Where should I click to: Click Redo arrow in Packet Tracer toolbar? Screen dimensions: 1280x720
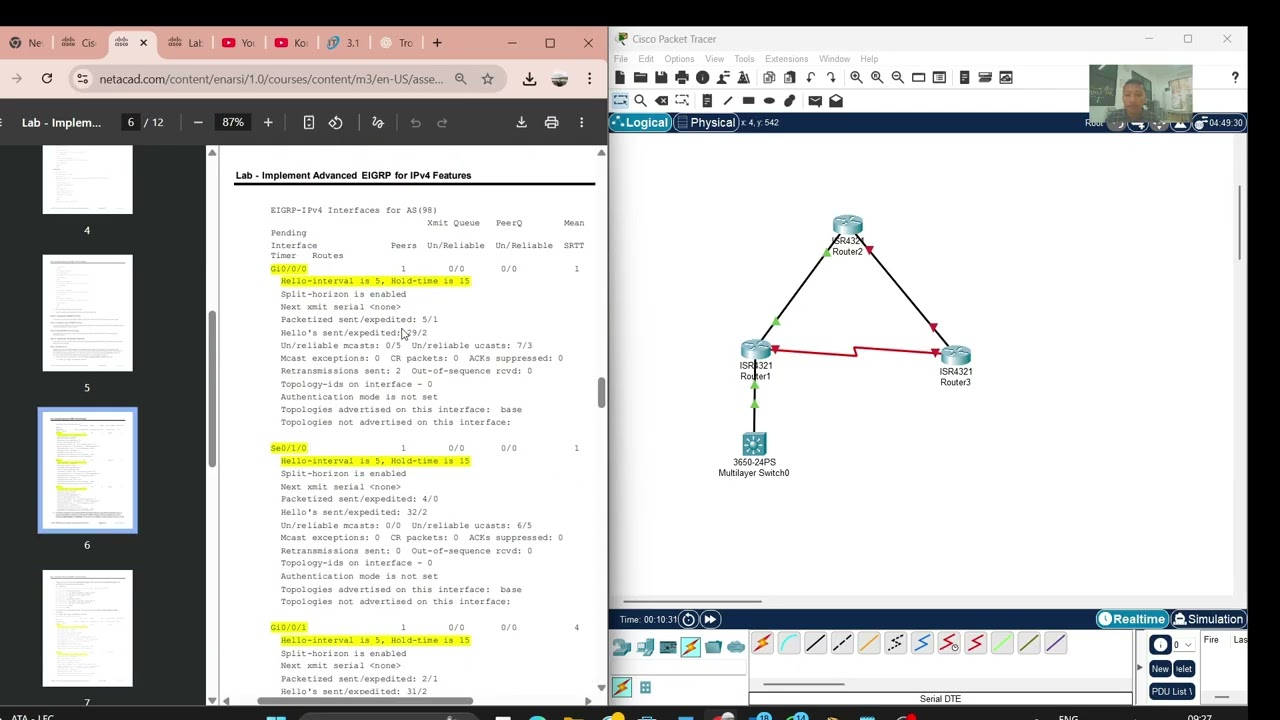(831, 77)
